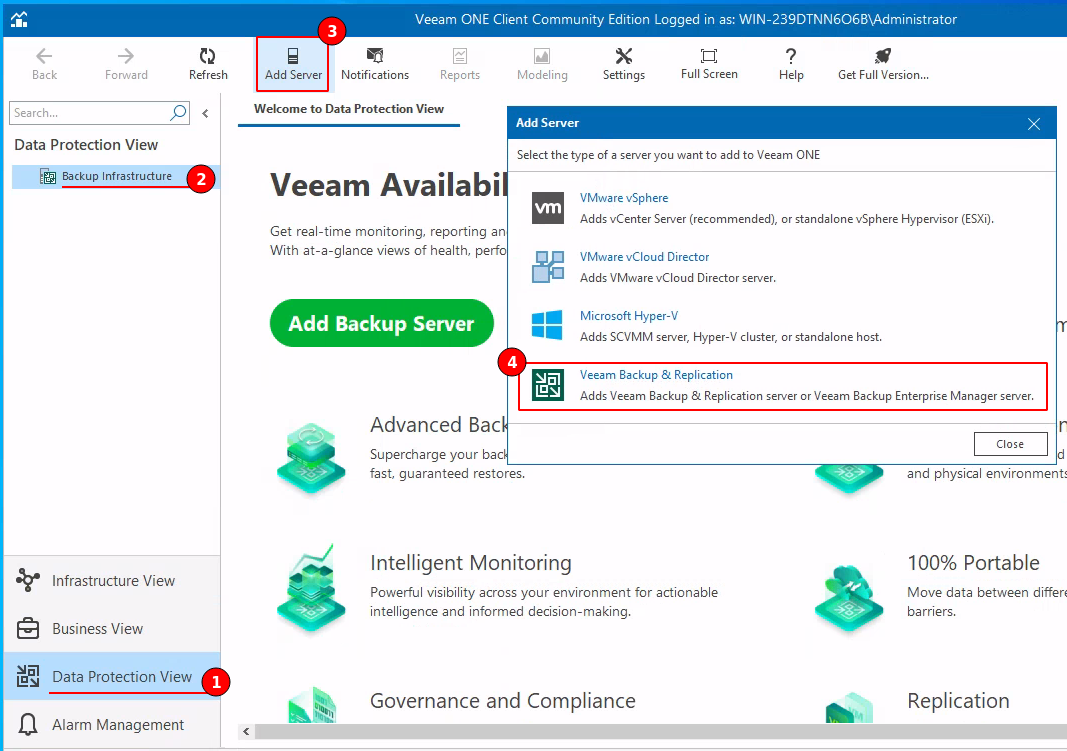Open the Notifications toolbar item
Image resolution: width=1067 pixels, height=751 pixels.
click(375, 64)
